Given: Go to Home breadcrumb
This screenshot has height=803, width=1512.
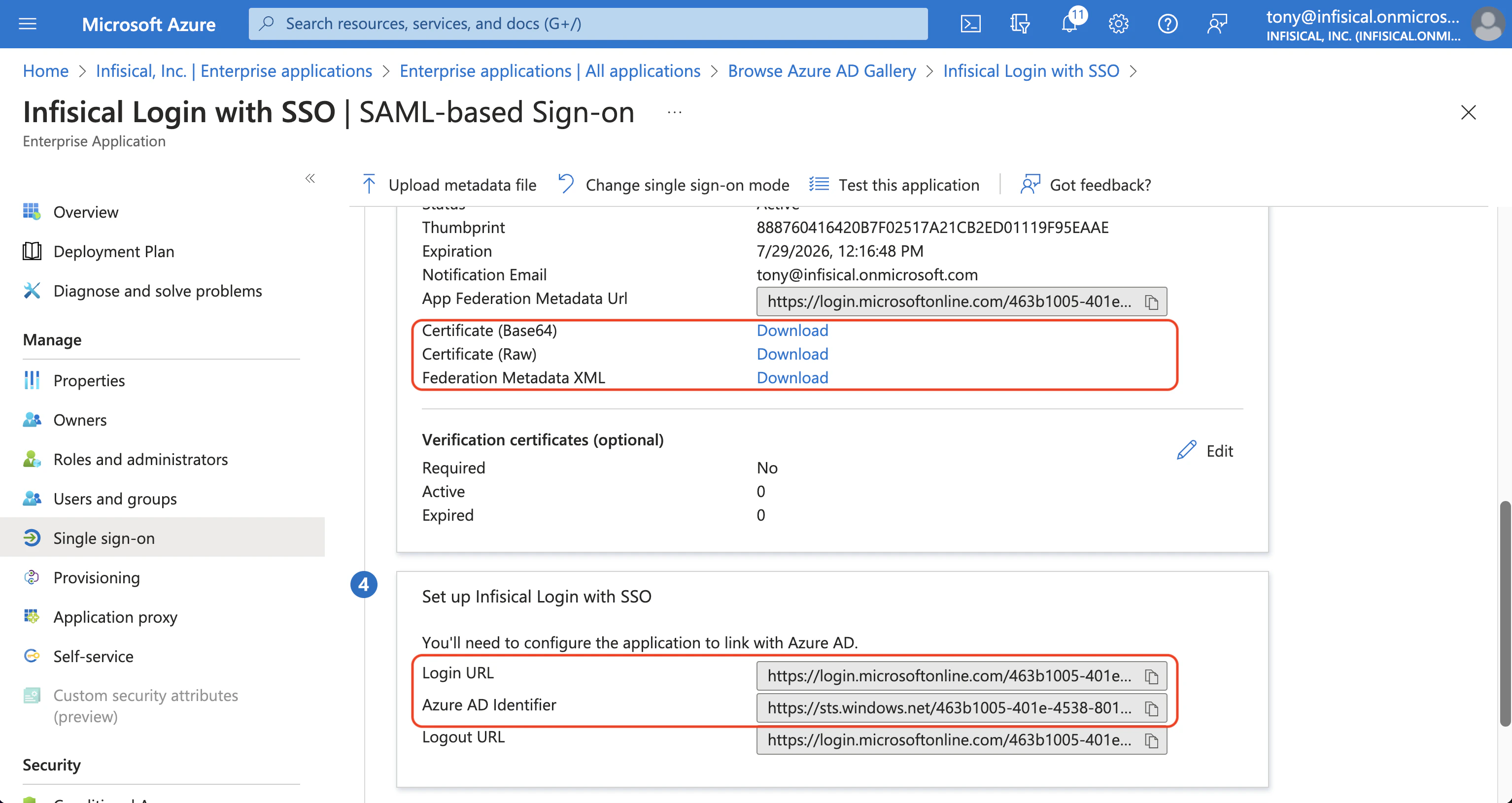Looking at the screenshot, I should [x=46, y=70].
